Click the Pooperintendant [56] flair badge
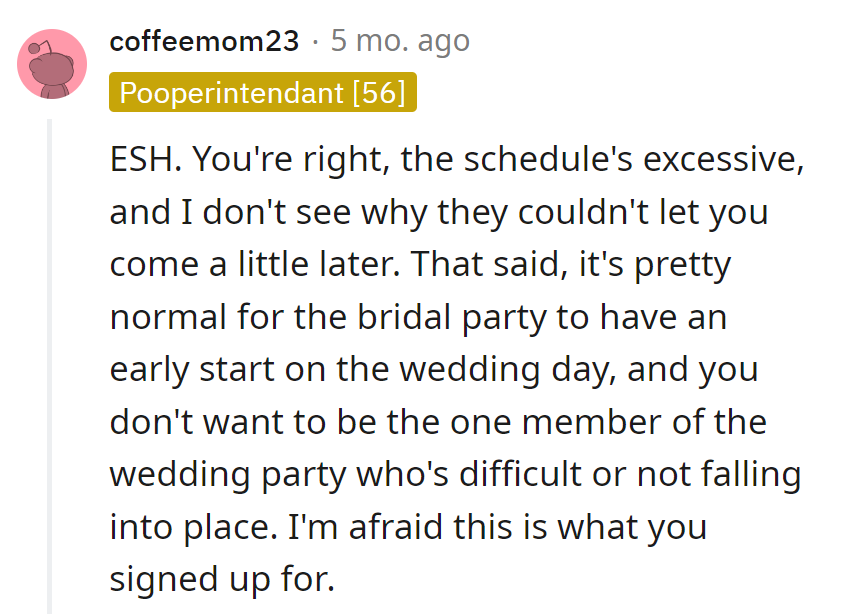The image size is (856, 614). pyautogui.click(x=263, y=93)
